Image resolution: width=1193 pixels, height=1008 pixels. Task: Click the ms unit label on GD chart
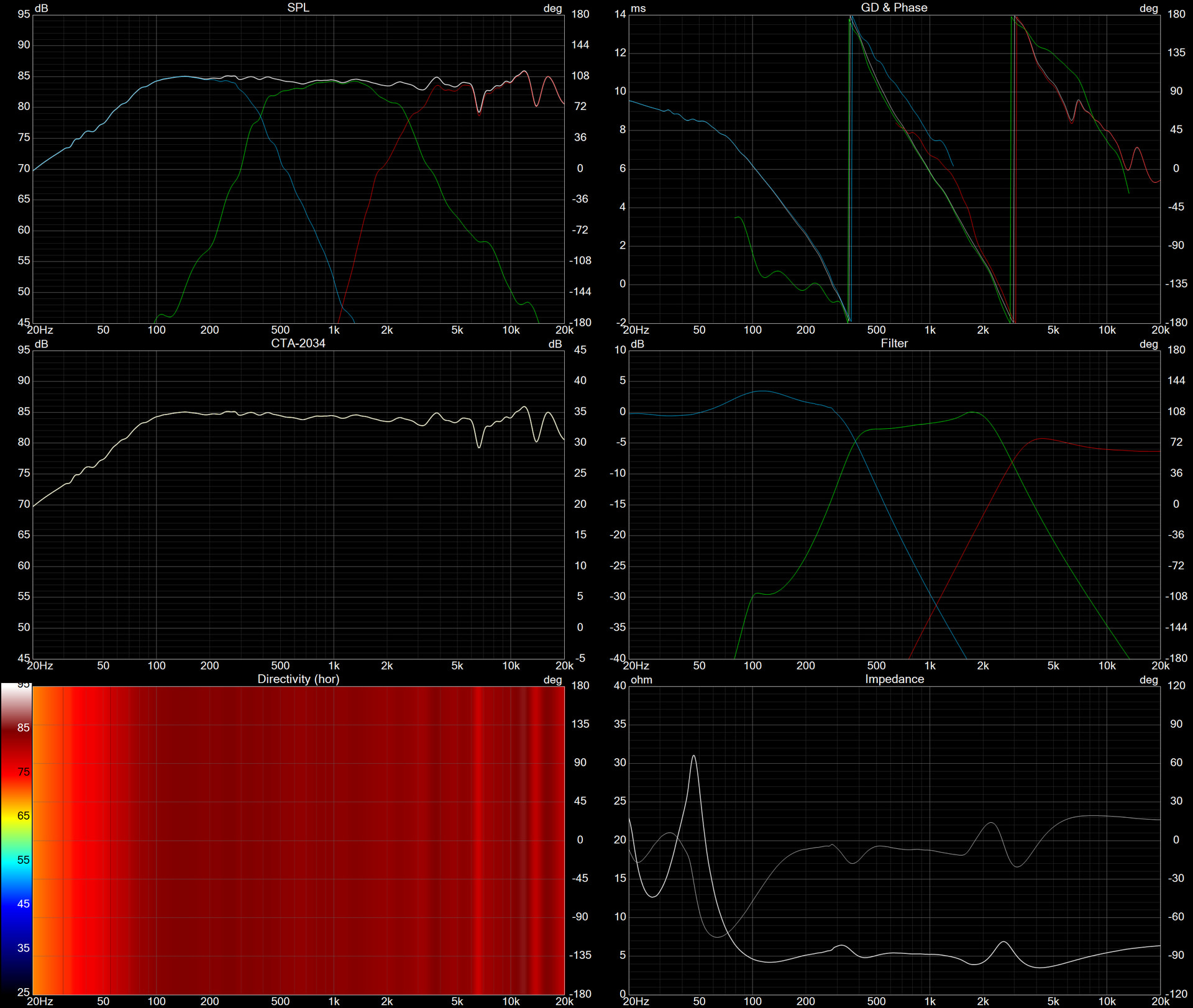coord(638,8)
